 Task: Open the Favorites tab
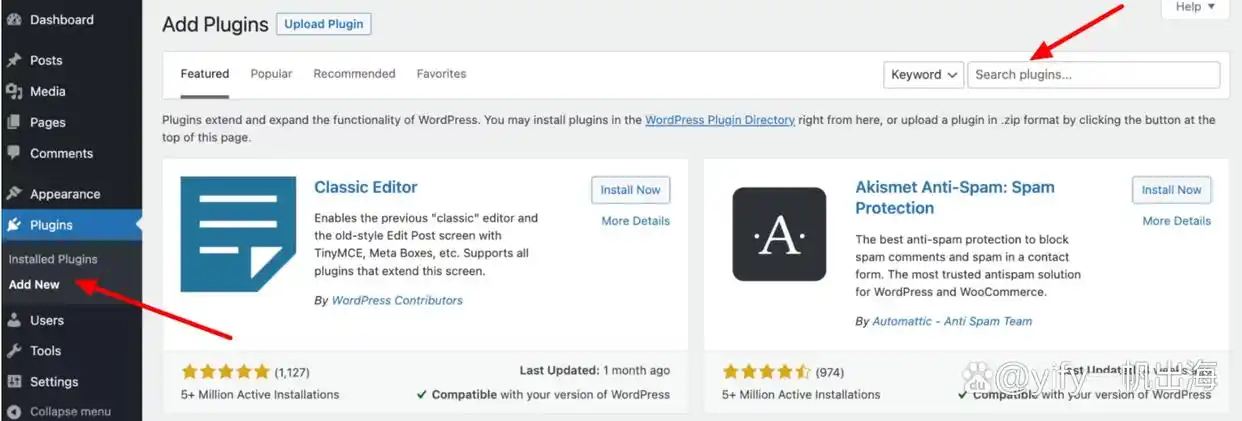tap(441, 74)
